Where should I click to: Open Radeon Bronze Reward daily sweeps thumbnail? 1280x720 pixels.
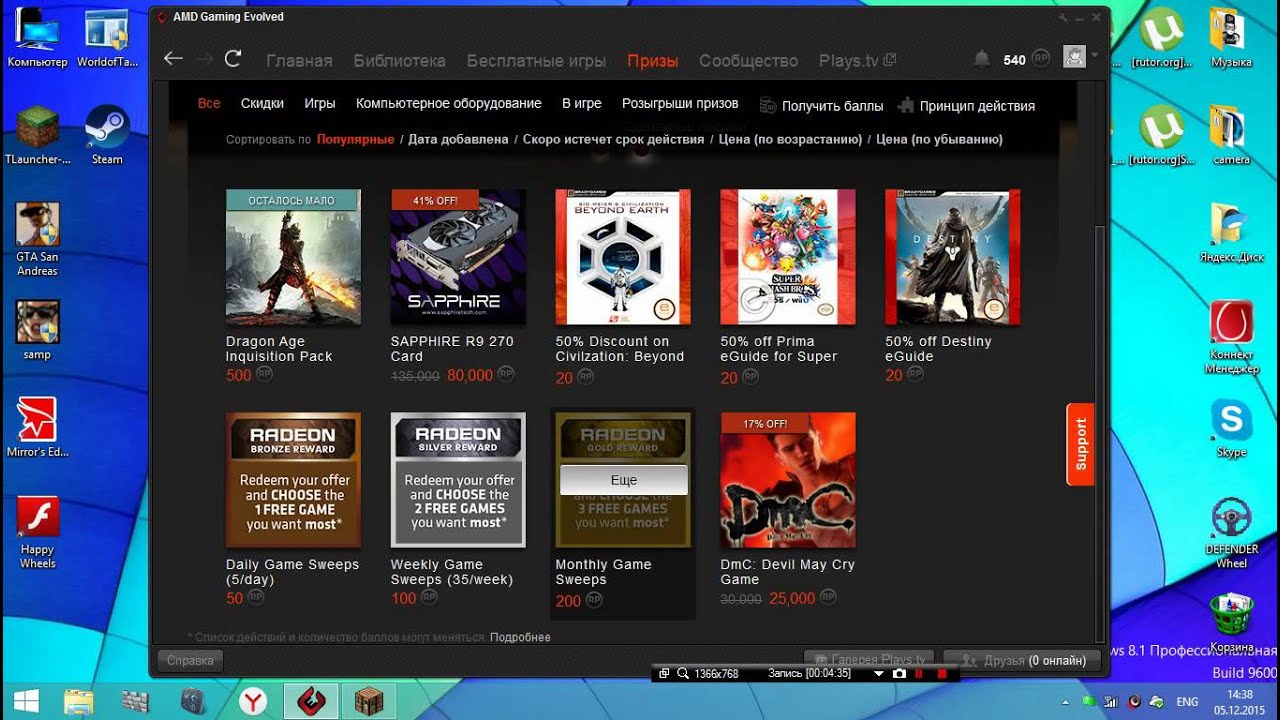(293, 480)
